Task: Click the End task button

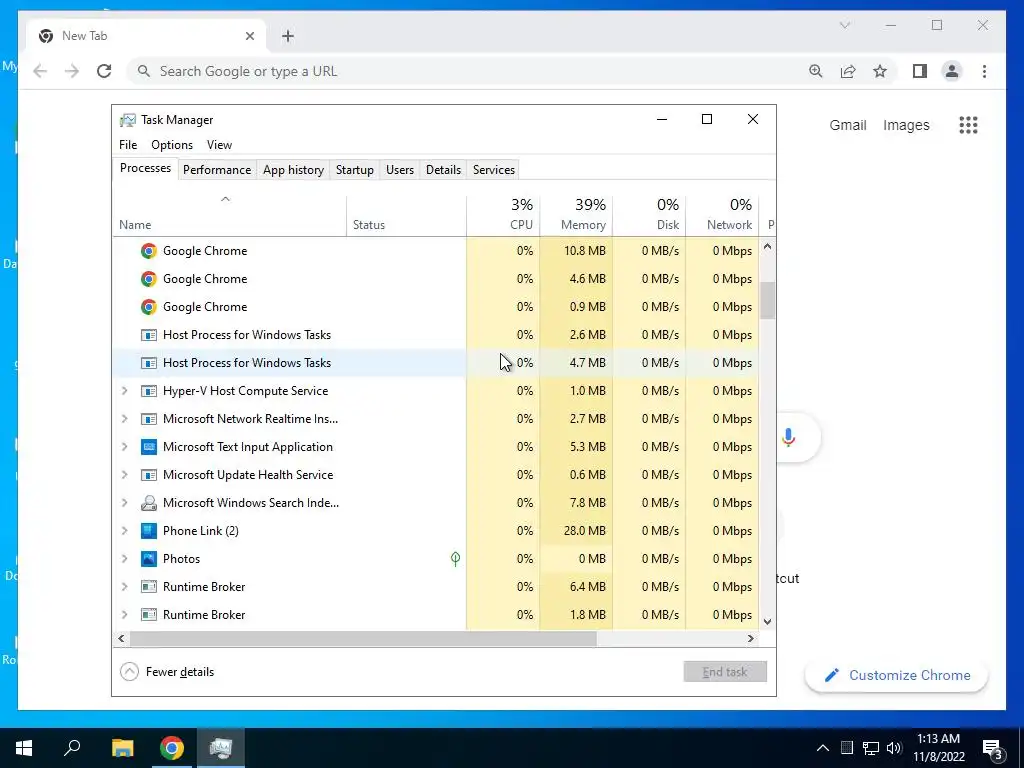Action: 725,672
